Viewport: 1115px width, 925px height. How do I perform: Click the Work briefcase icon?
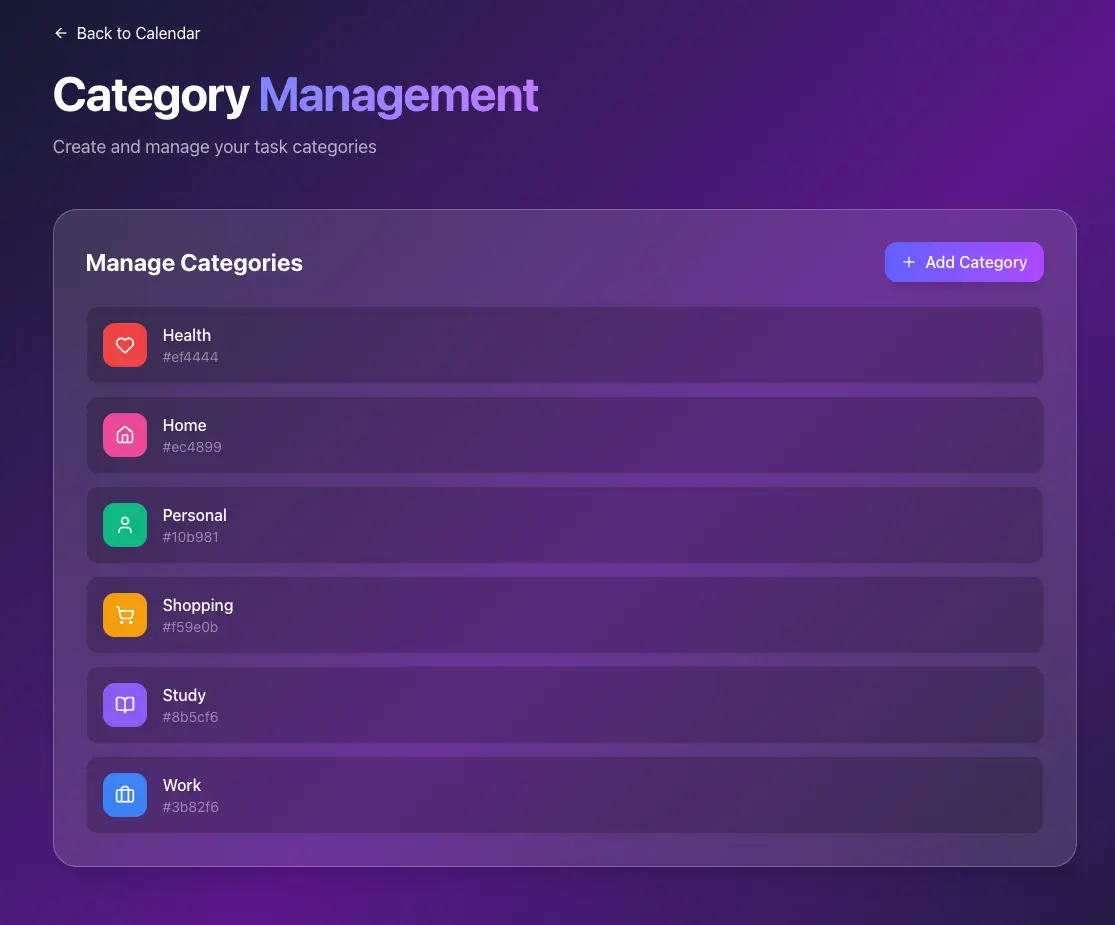tap(124, 795)
